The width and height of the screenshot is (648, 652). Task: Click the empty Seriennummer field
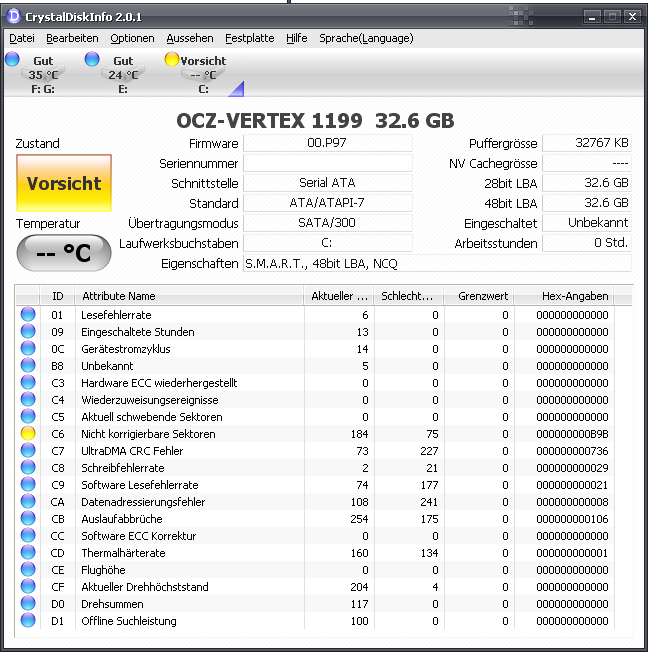tap(328, 163)
